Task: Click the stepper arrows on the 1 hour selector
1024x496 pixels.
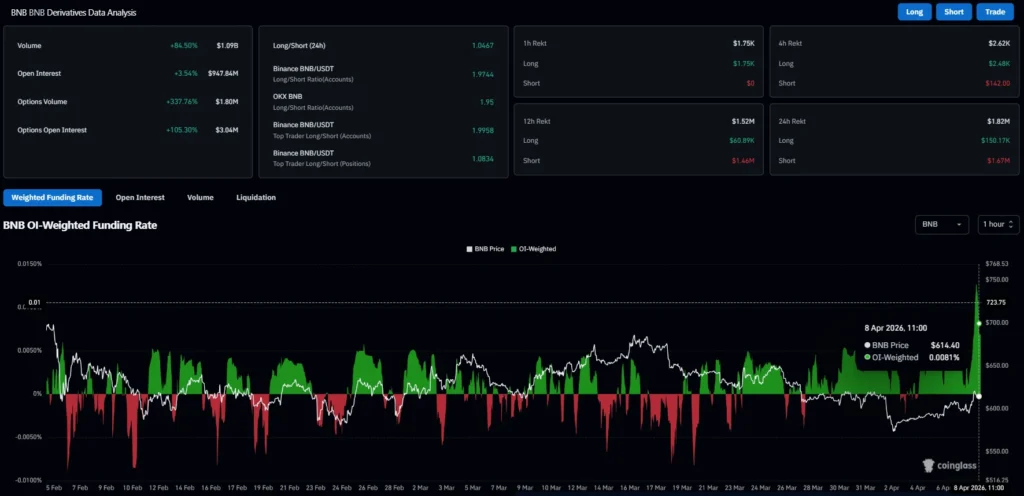Action: [1012, 224]
